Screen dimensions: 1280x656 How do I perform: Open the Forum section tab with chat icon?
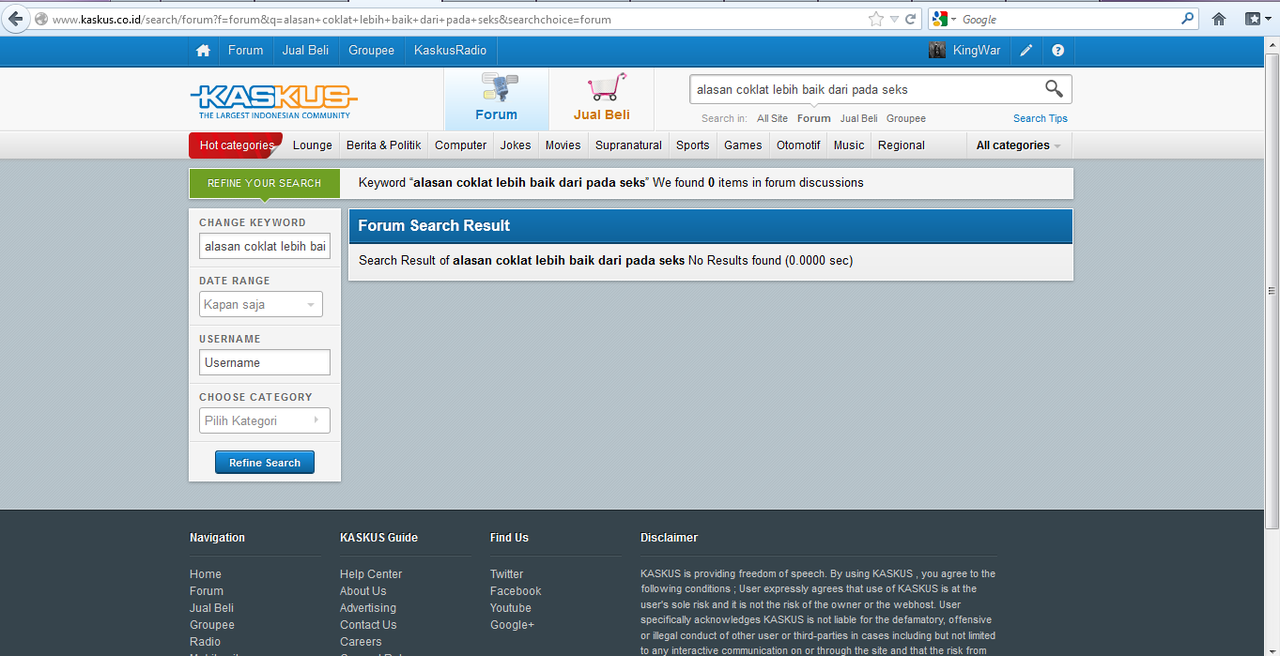click(496, 98)
